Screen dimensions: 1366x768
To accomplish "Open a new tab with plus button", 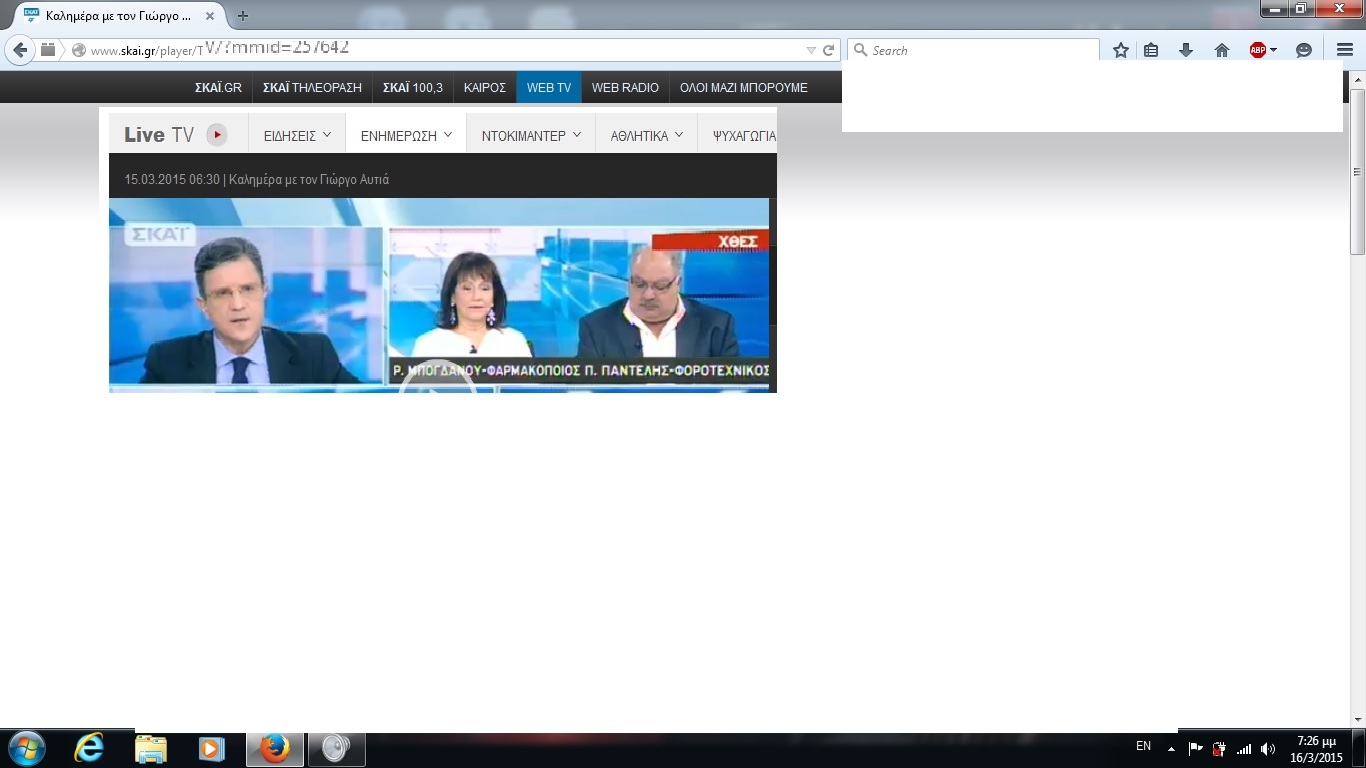I will [242, 15].
